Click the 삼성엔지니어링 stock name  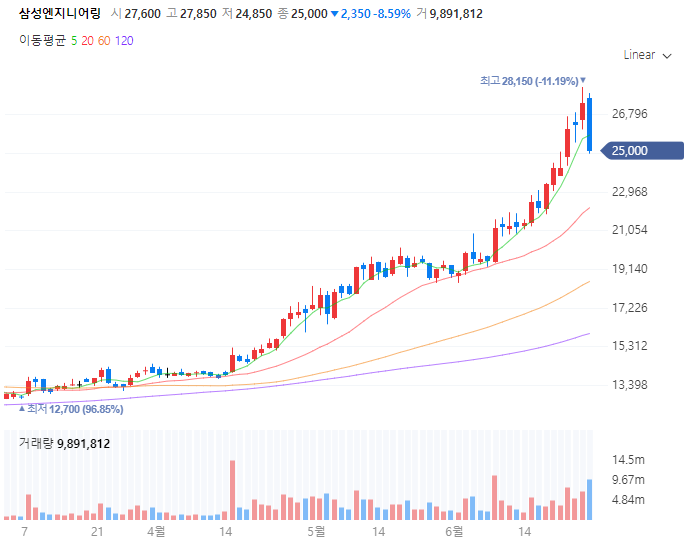pos(60,14)
